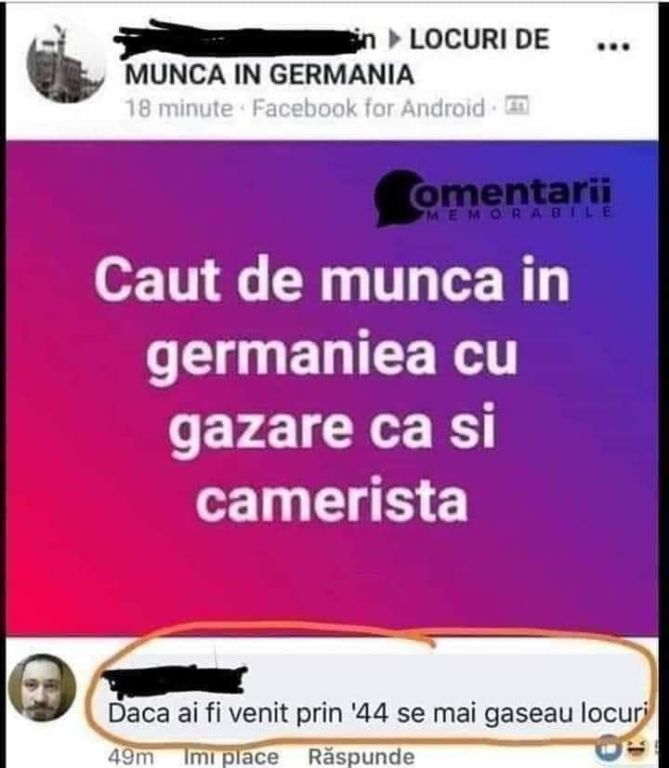Open the three-dot post options menu
The height and width of the screenshot is (768, 669).
[x=612, y=46]
